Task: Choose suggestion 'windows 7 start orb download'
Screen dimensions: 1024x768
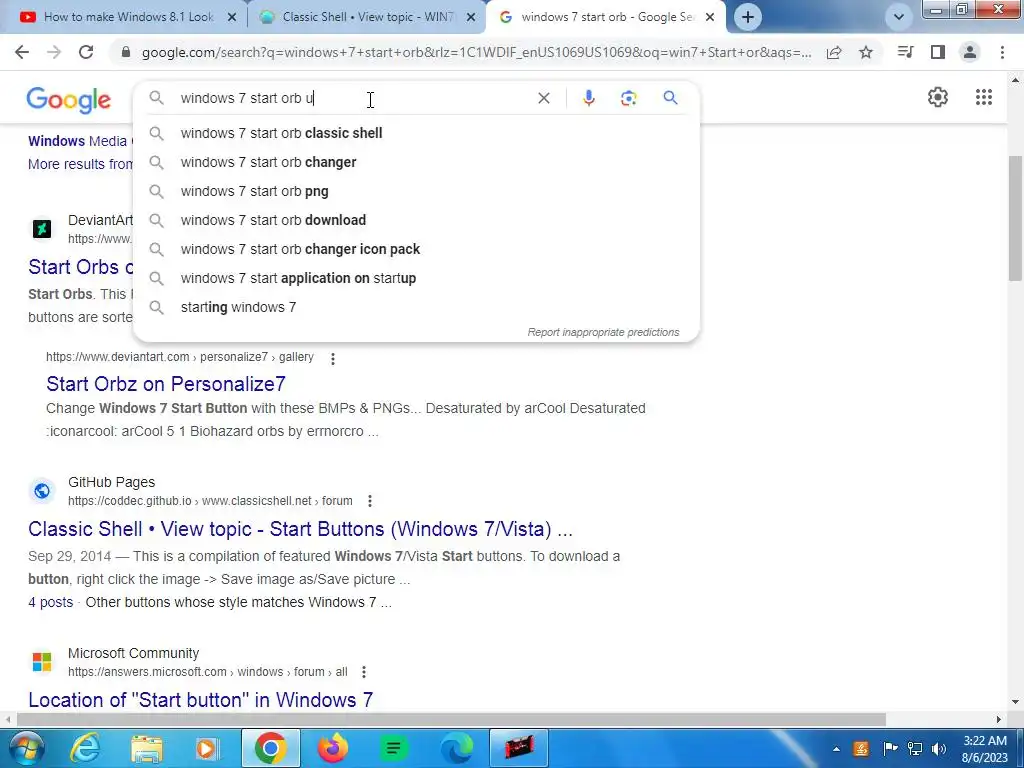Action: pos(416,220)
